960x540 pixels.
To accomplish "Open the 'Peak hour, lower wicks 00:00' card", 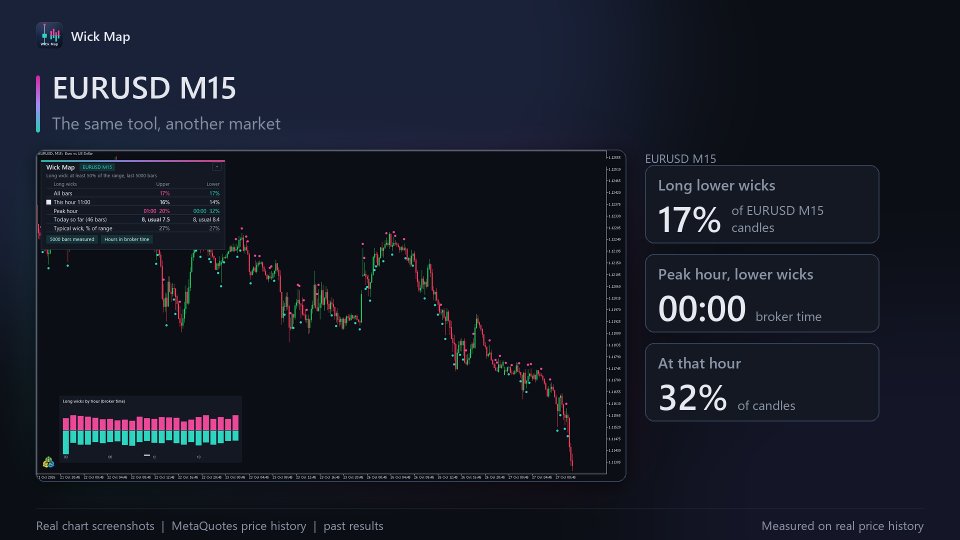I will tap(762, 293).
